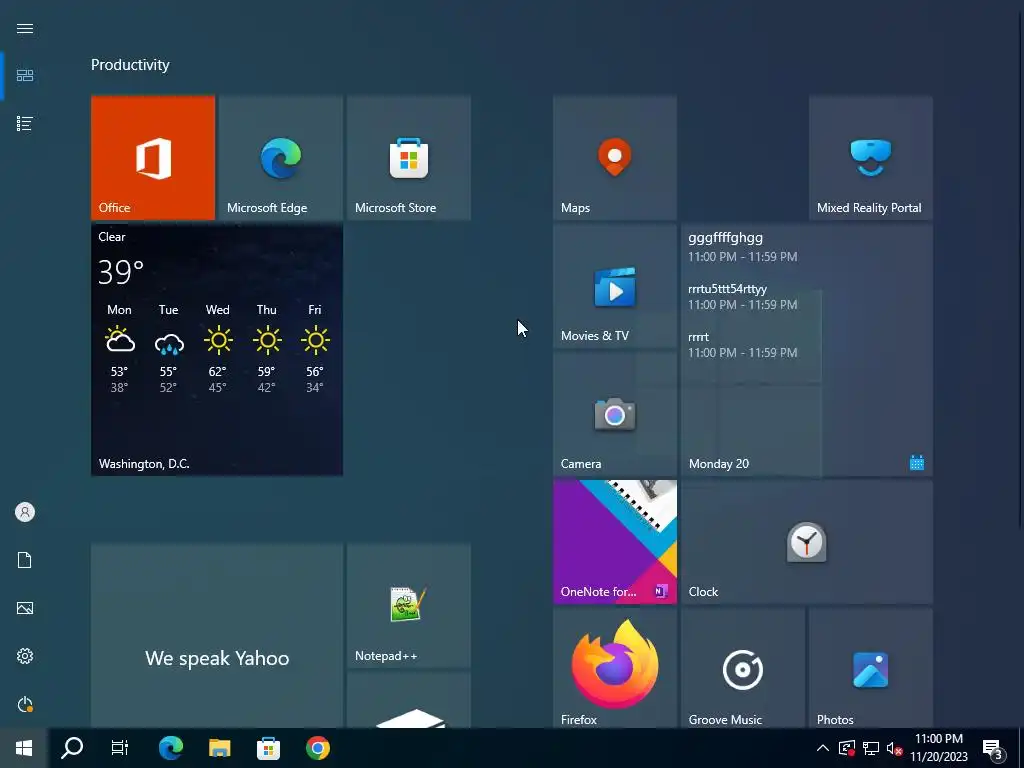Open OneNote for Windows tile
This screenshot has width=1024, height=768.
[x=615, y=541]
